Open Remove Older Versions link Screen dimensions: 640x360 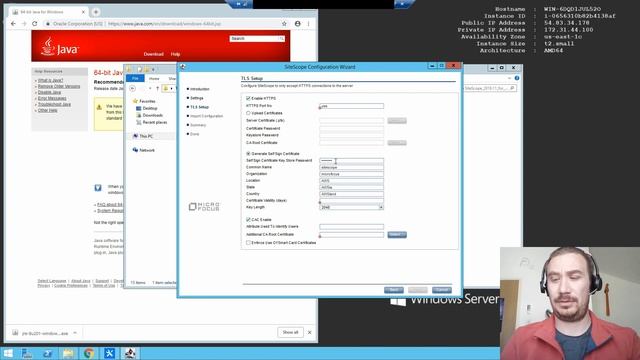[59, 87]
